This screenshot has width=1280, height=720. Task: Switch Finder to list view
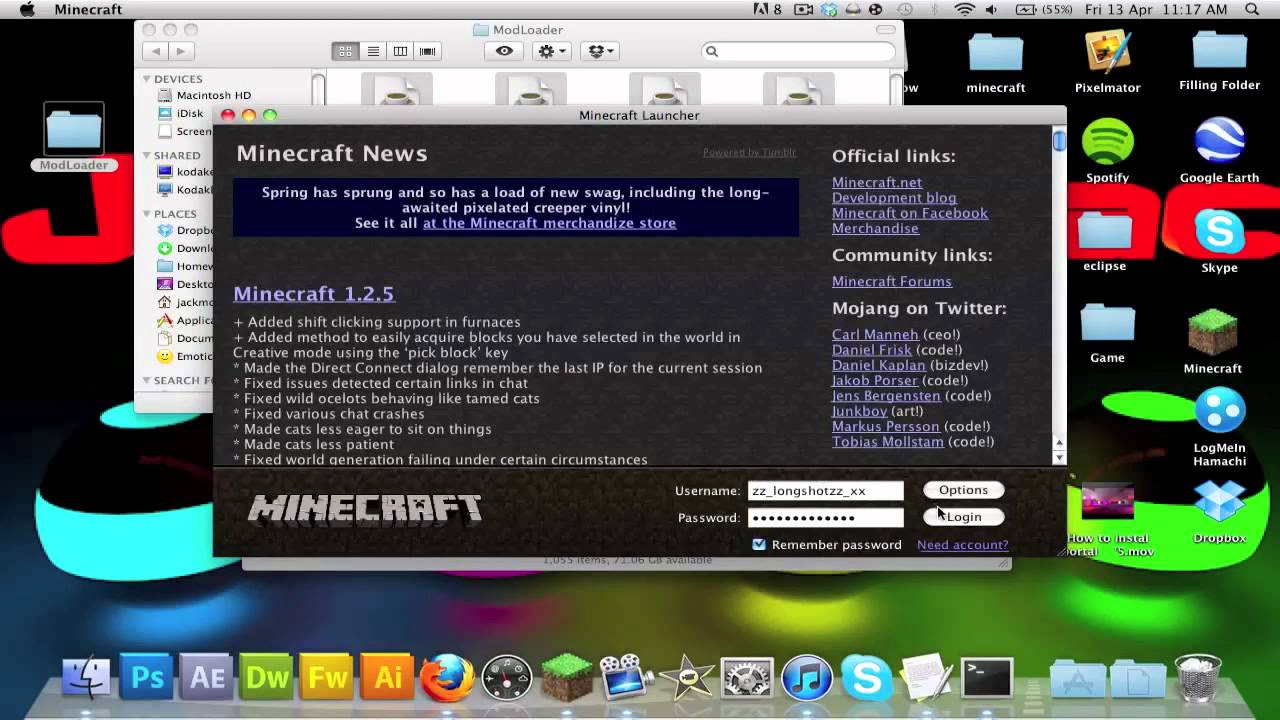click(373, 51)
